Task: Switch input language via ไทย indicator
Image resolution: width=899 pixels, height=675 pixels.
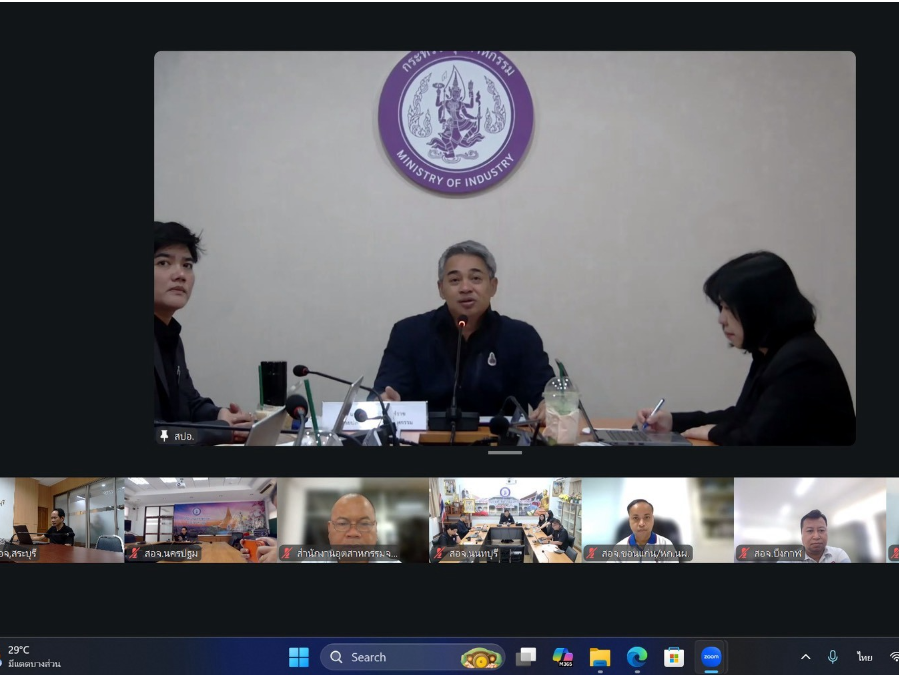Action: tap(864, 657)
